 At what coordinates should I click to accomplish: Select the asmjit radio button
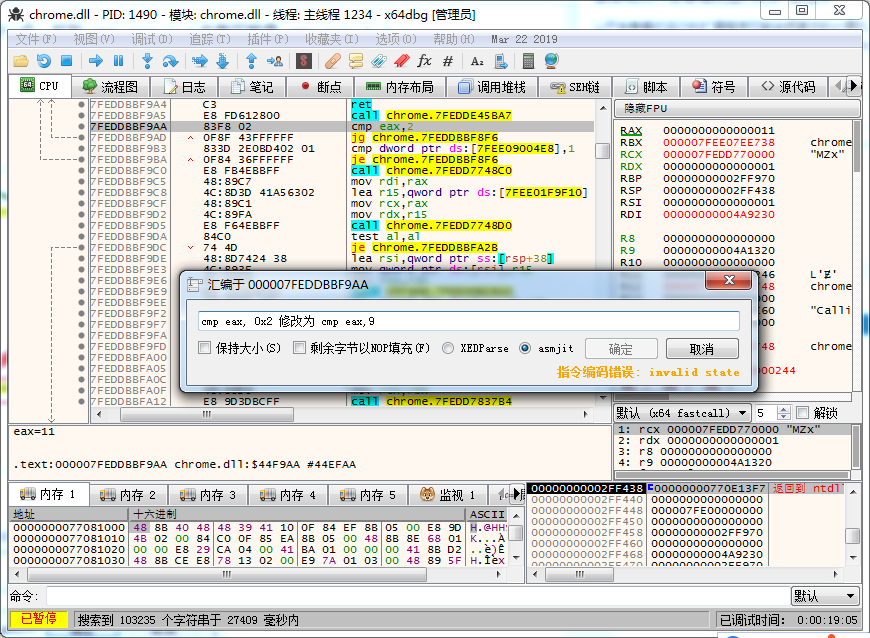[x=525, y=348]
